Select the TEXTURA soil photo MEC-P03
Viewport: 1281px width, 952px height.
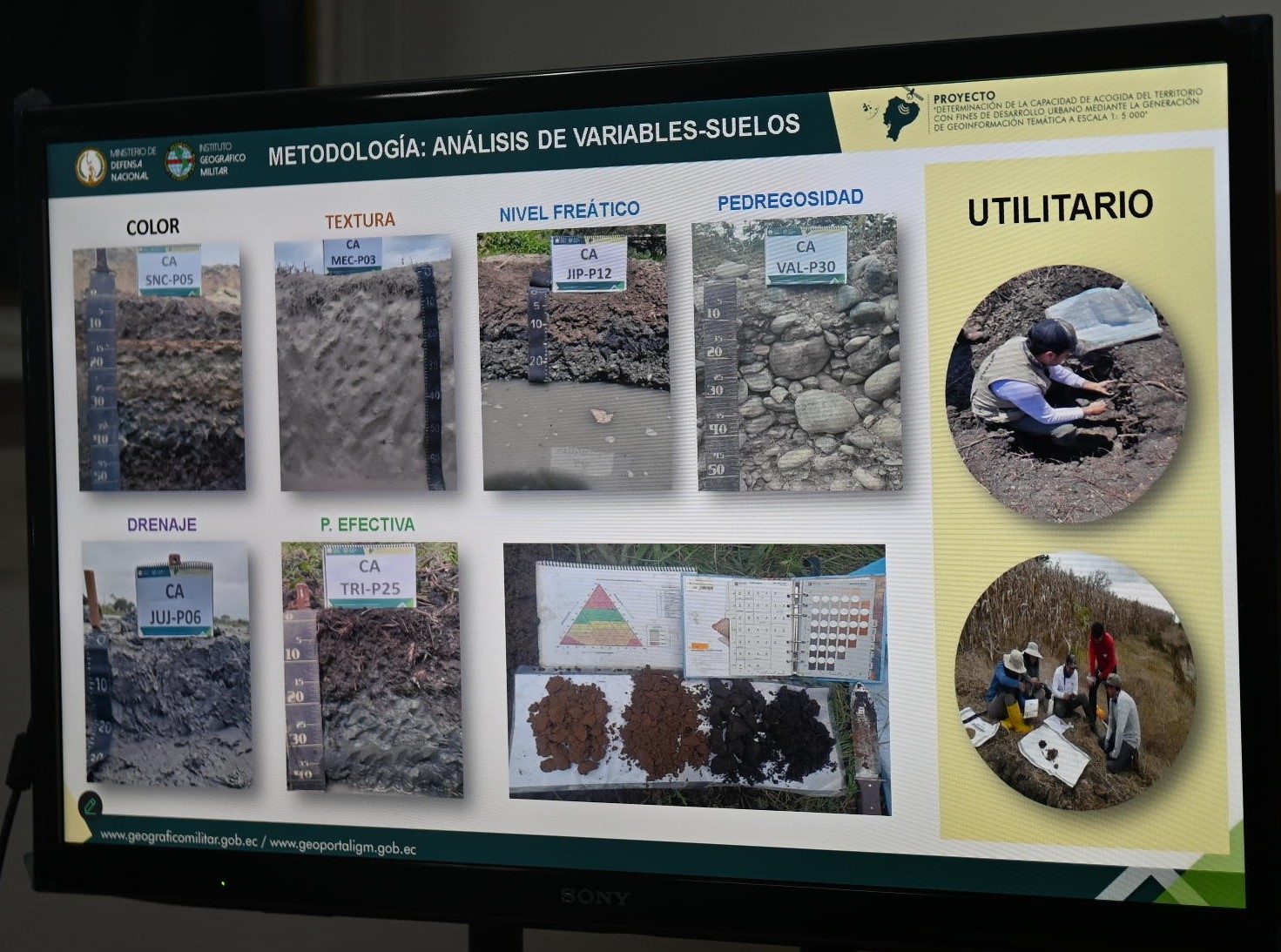point(365,364)
